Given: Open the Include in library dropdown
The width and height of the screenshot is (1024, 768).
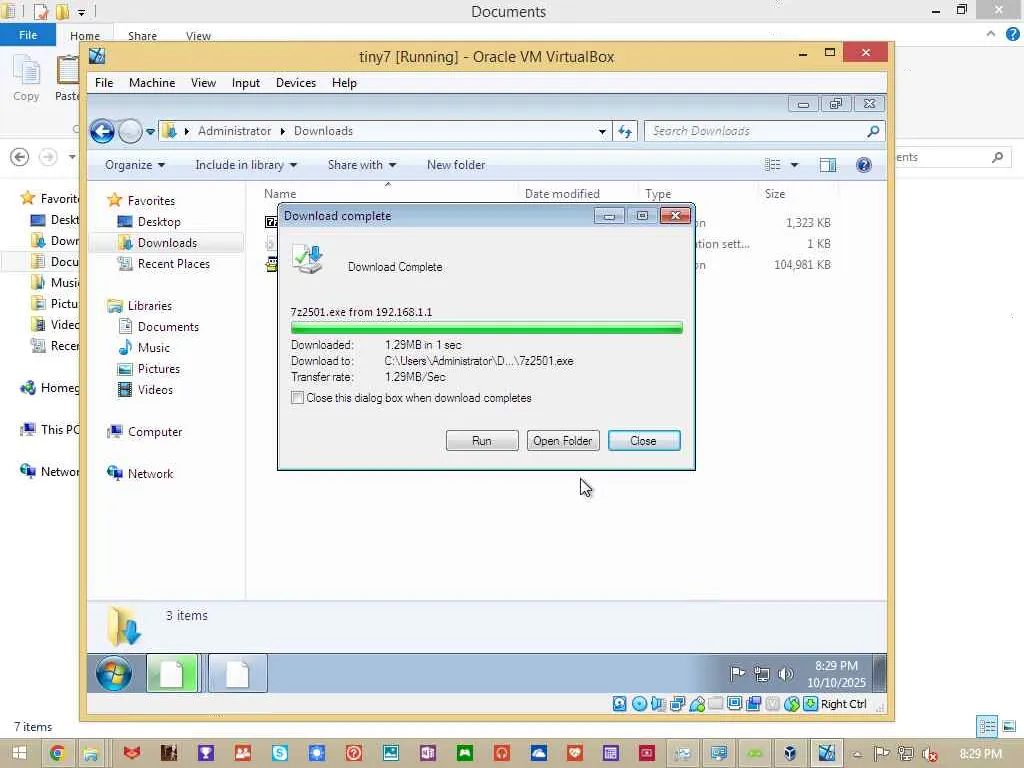Looking at the screenshot, I should point(246,165).
